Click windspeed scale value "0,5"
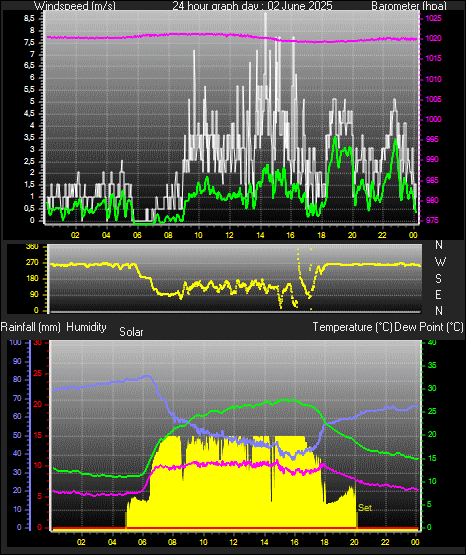Image resolution: width=466 pixels, height=555 pixels. point(29,208)
